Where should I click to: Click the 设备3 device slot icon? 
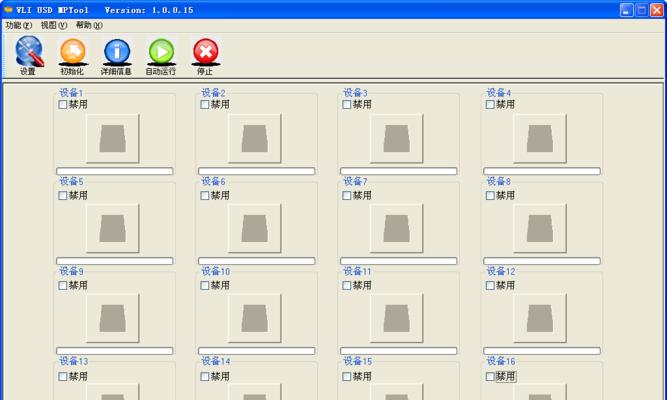pos(397,138)
